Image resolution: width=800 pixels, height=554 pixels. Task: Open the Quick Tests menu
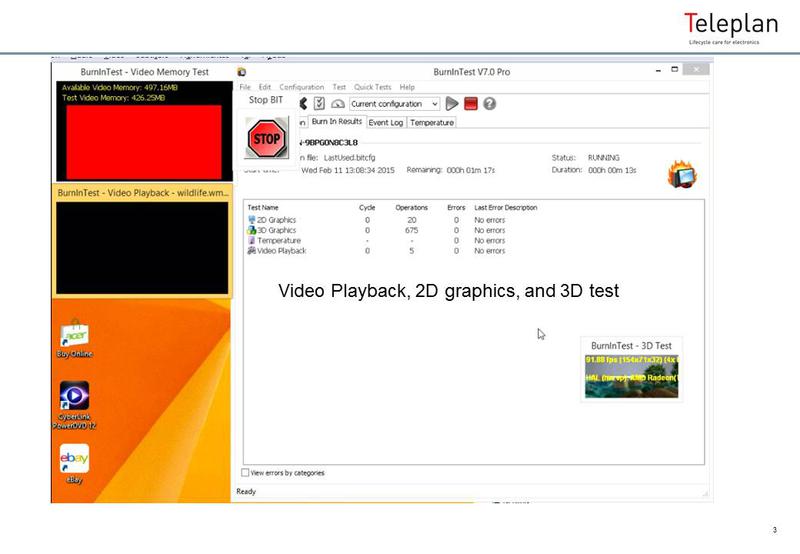[x=372, y=87]
